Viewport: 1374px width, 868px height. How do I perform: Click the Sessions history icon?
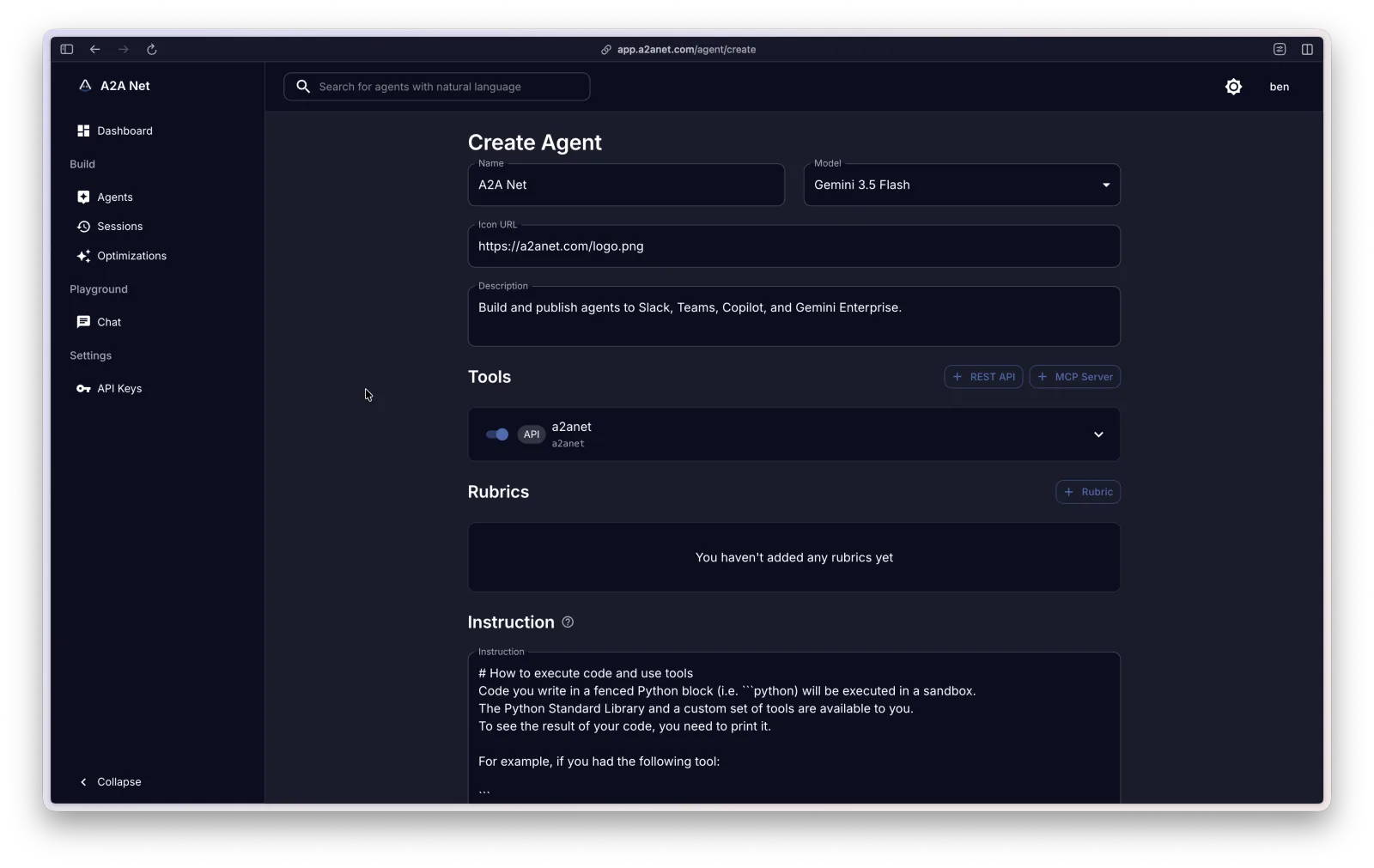83,227
